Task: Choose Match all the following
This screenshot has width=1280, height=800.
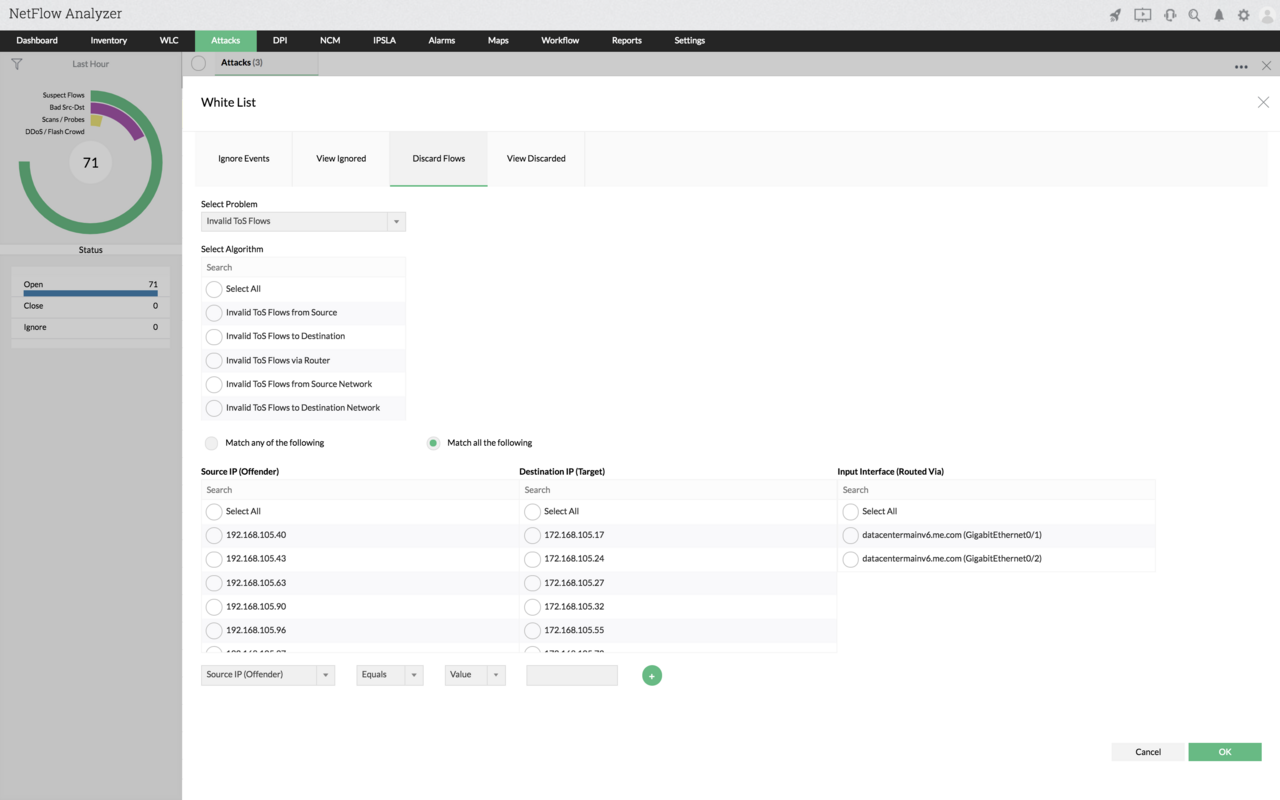Action: click(x=433, y=443)
